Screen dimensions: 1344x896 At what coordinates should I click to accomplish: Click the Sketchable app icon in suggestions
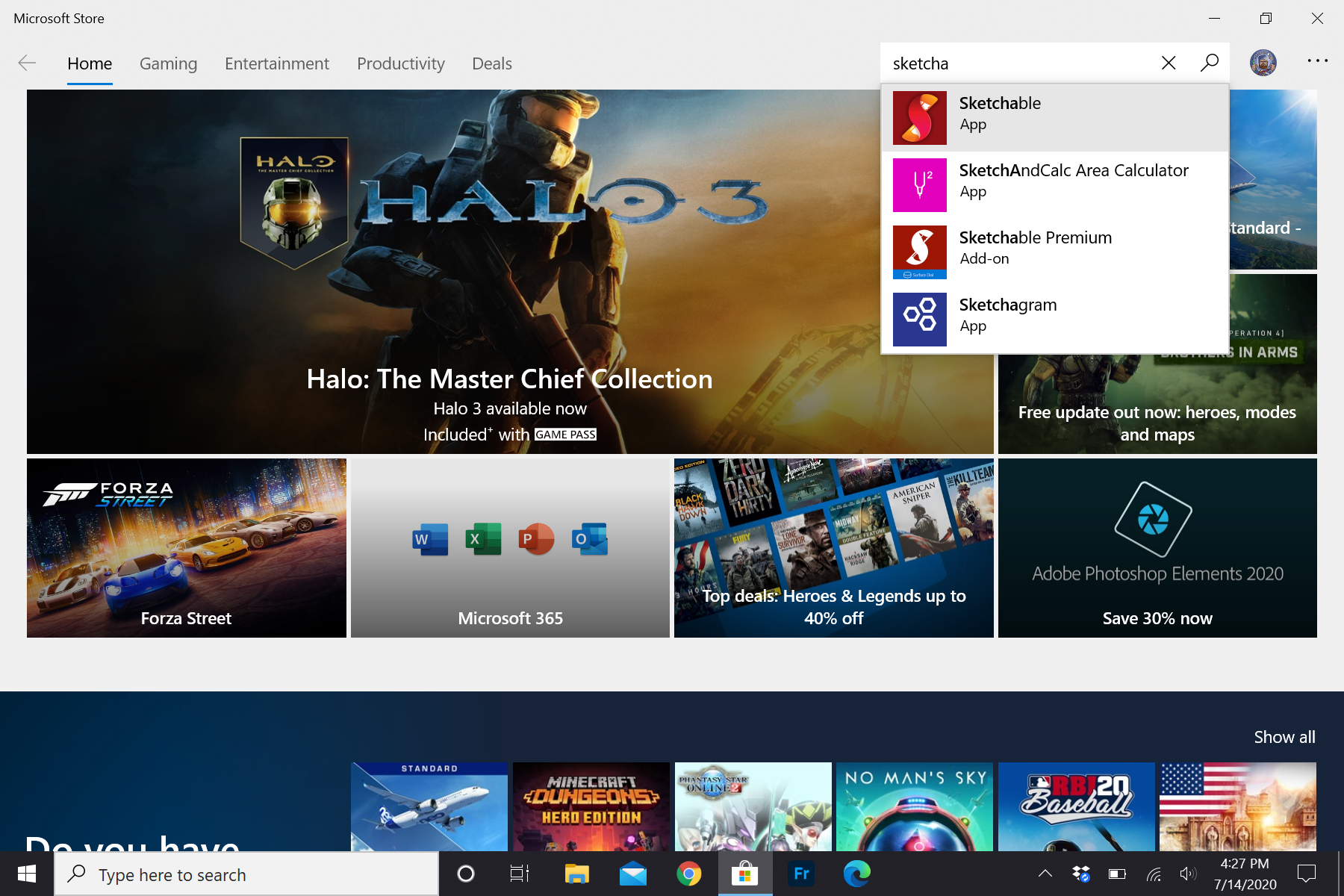[920, 118]
